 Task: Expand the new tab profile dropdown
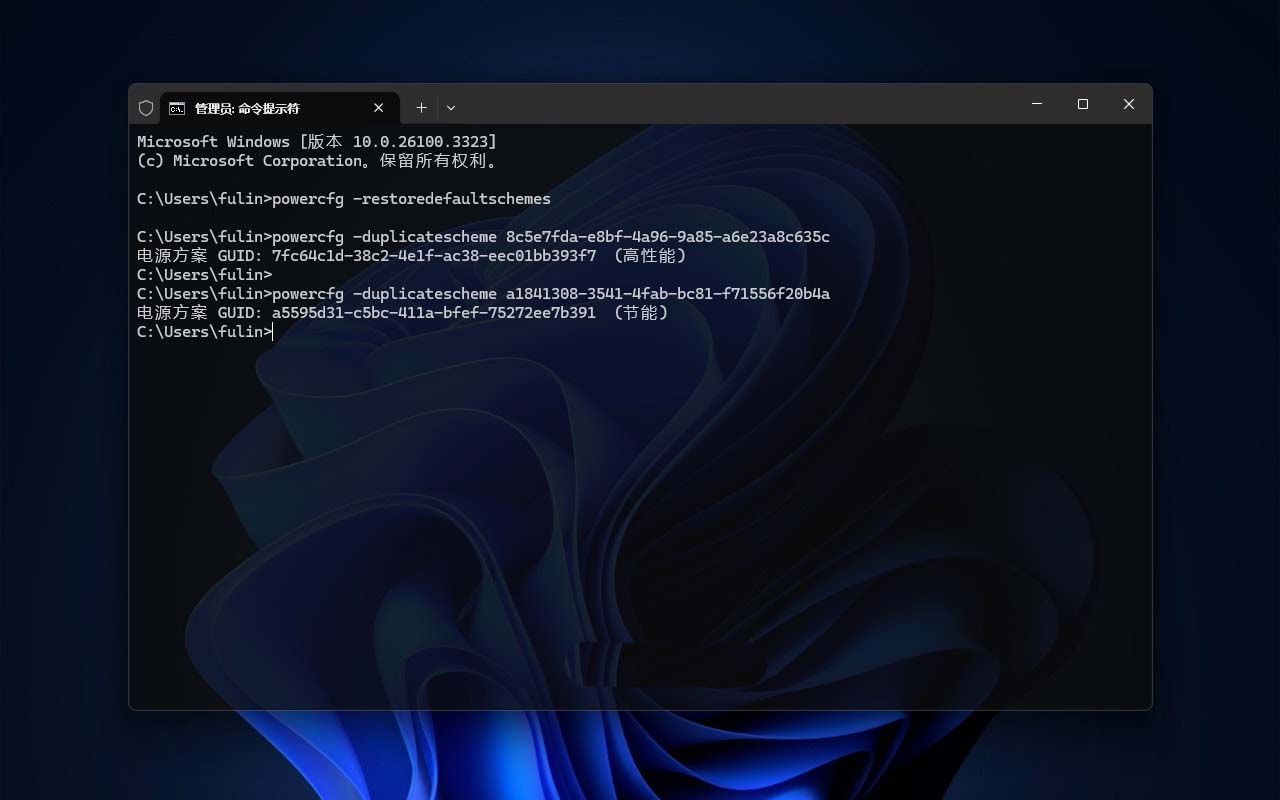point(451,108)
